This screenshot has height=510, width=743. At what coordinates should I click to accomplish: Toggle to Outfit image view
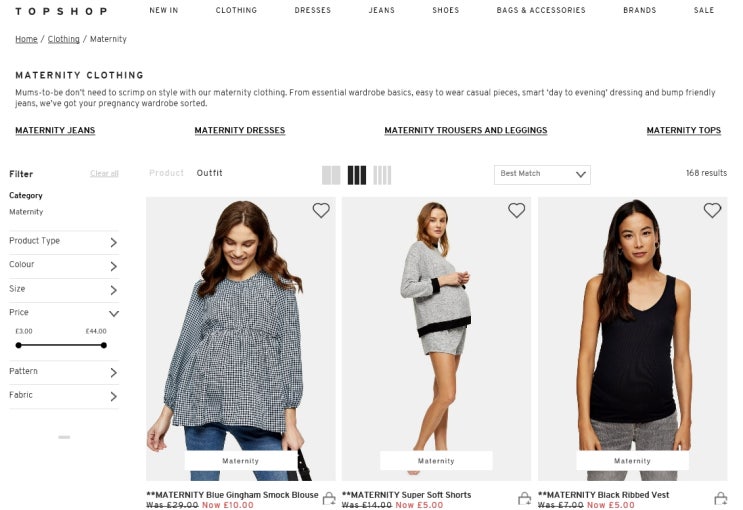(209, 173)
